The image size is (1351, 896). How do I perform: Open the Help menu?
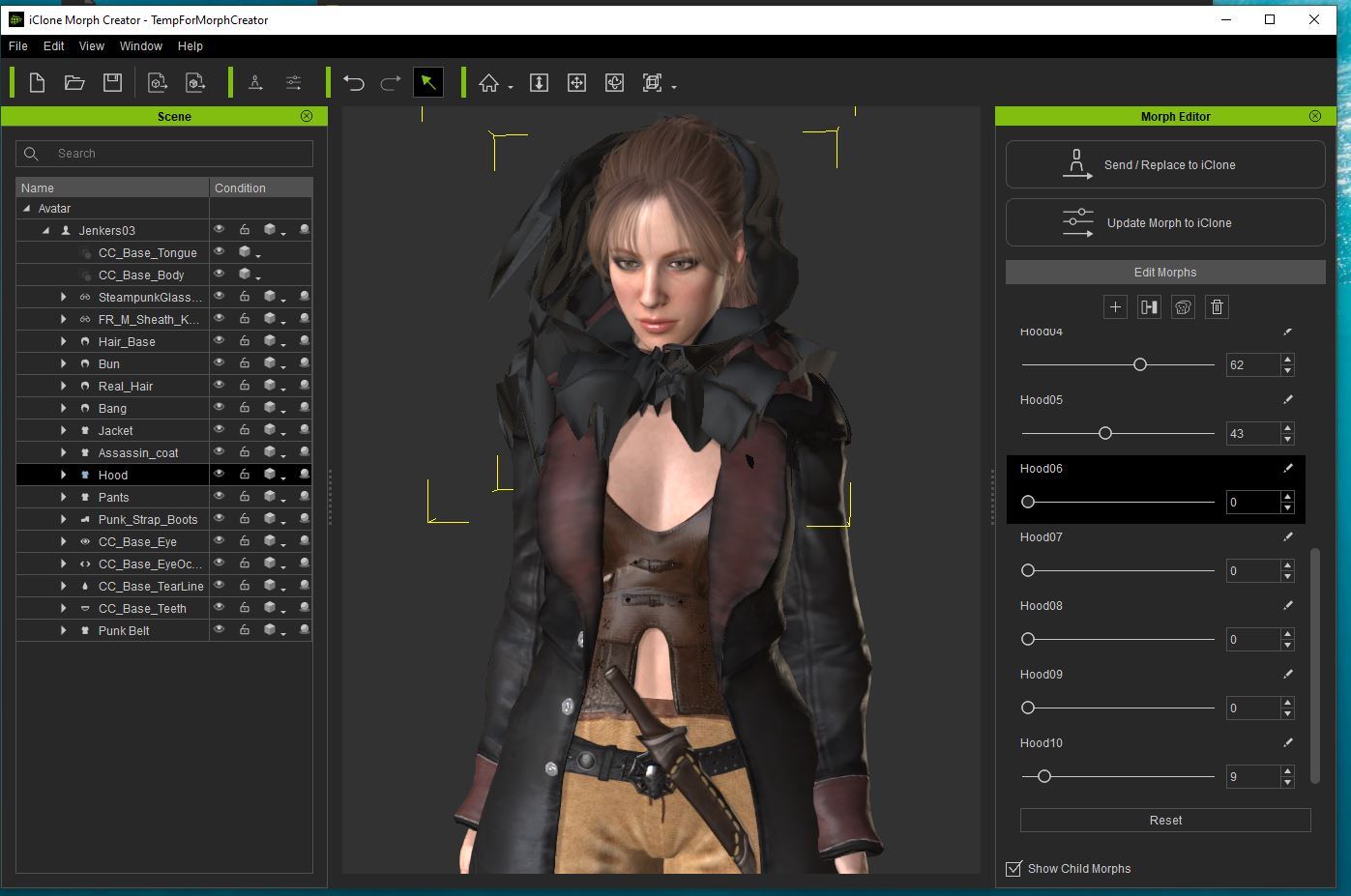pyautogui.click(x=191, y=46)
